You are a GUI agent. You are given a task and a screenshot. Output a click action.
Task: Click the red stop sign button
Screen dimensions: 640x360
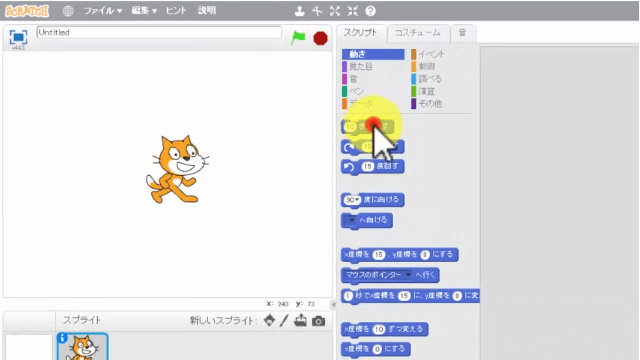320,38
